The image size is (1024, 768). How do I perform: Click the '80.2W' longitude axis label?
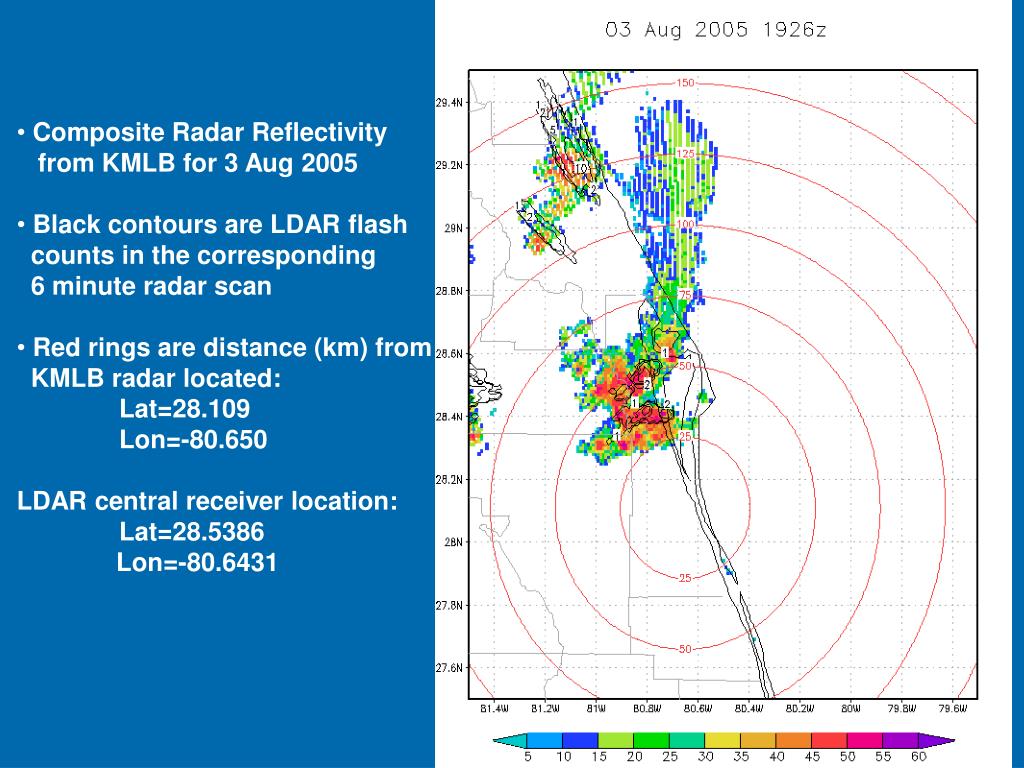[800, 709]
